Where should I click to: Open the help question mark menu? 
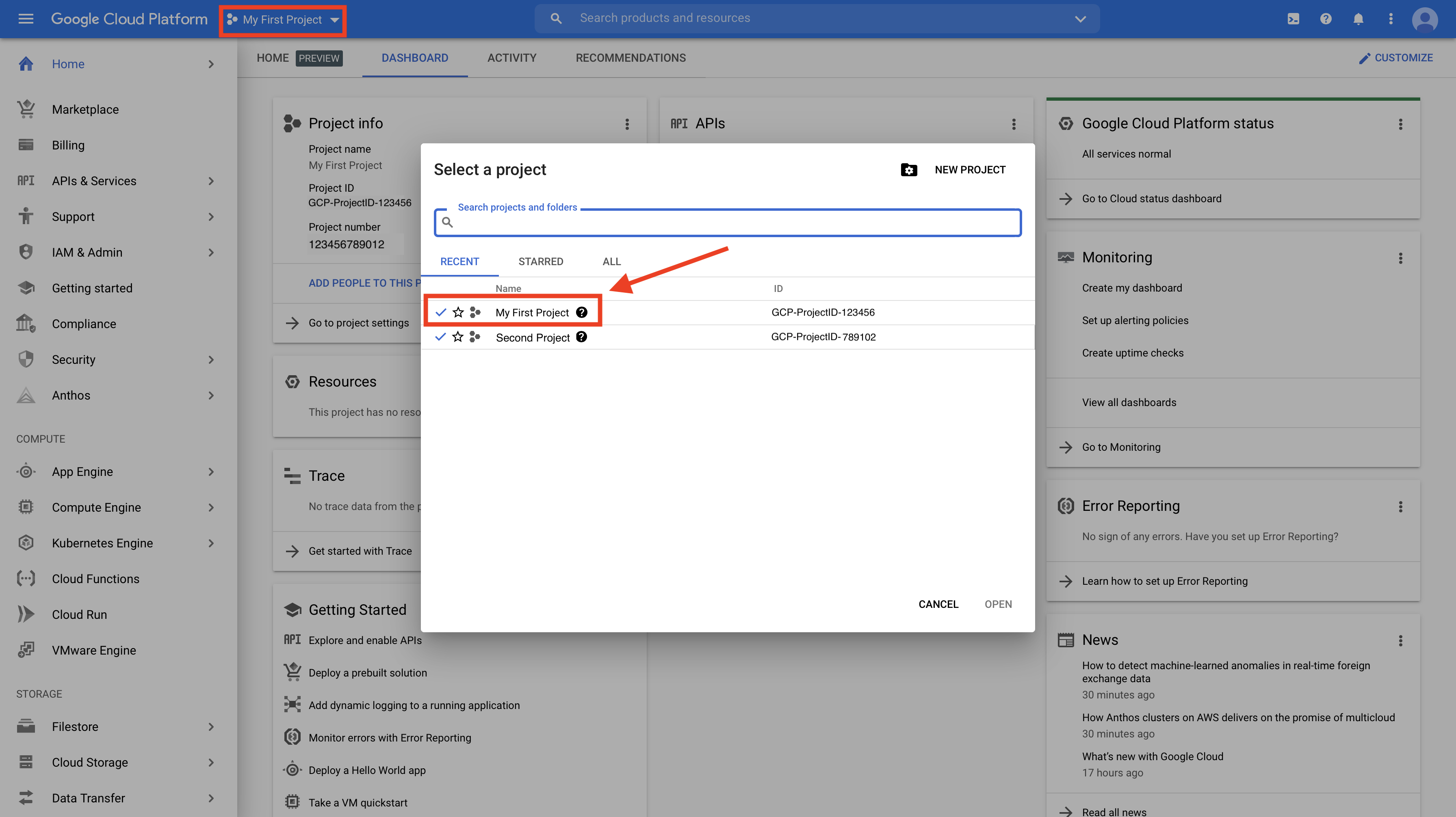[x=1326, y=19]
